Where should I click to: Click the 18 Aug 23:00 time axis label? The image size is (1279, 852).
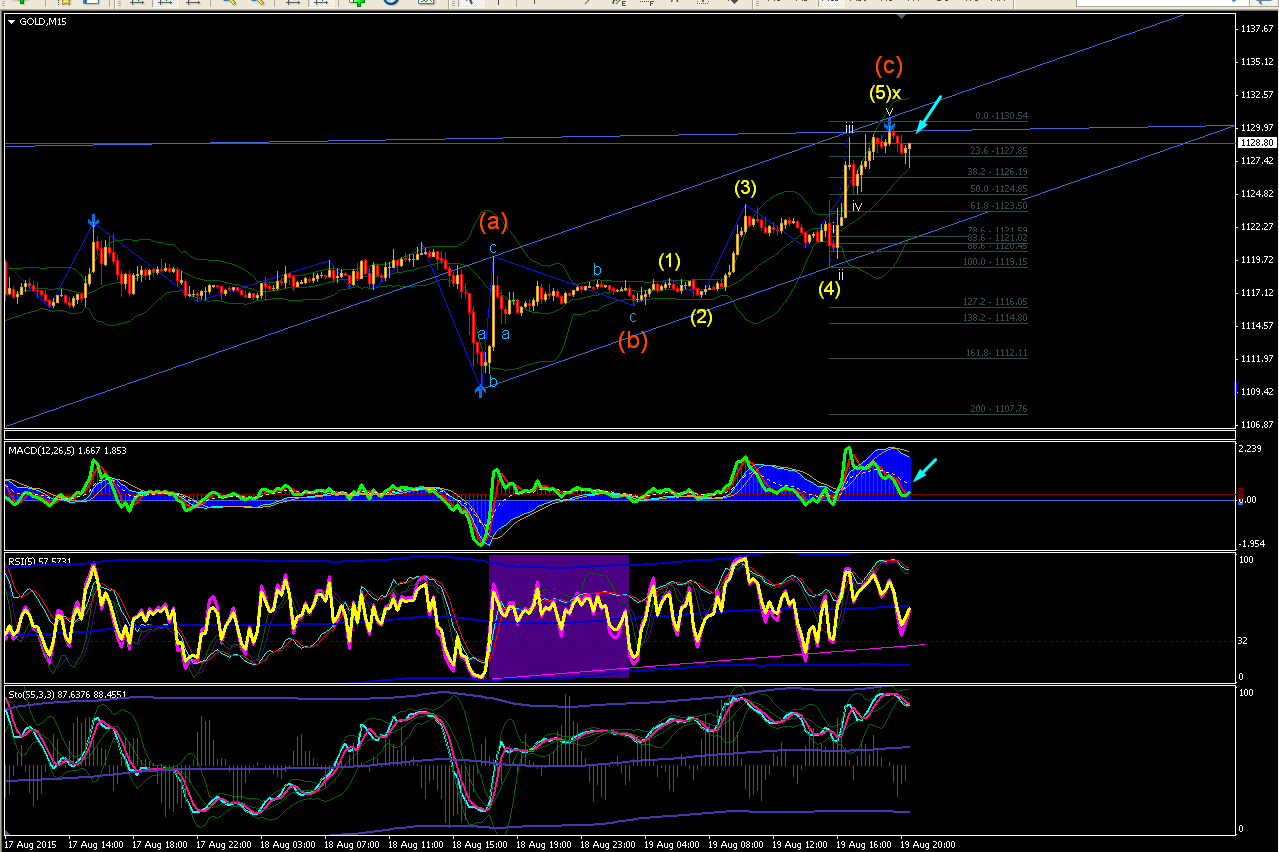[x=608, y=845]
